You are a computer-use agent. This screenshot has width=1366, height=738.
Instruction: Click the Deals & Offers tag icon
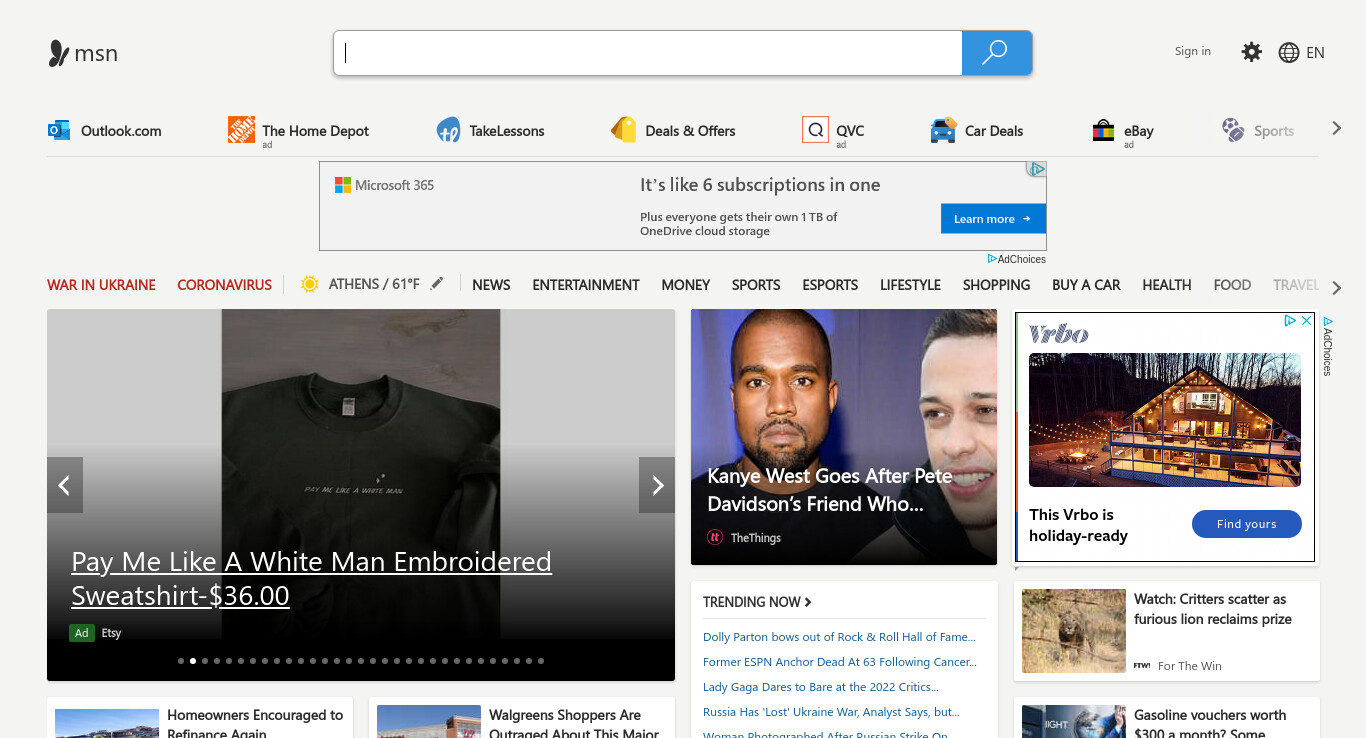pyautogui.click(x=623, y=130)
